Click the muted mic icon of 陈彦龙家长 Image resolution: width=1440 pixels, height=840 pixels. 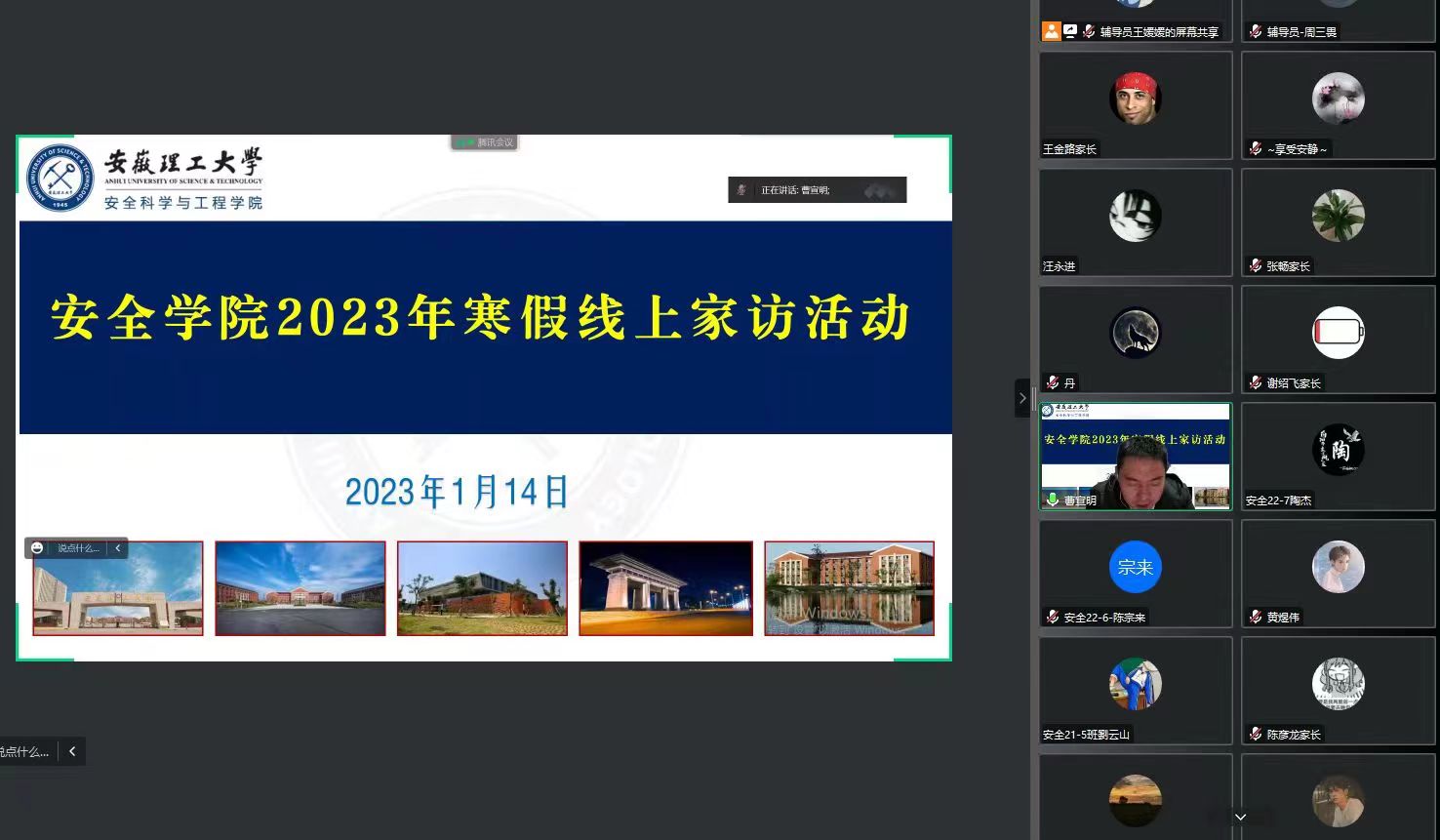click(x=1256, y=734)
